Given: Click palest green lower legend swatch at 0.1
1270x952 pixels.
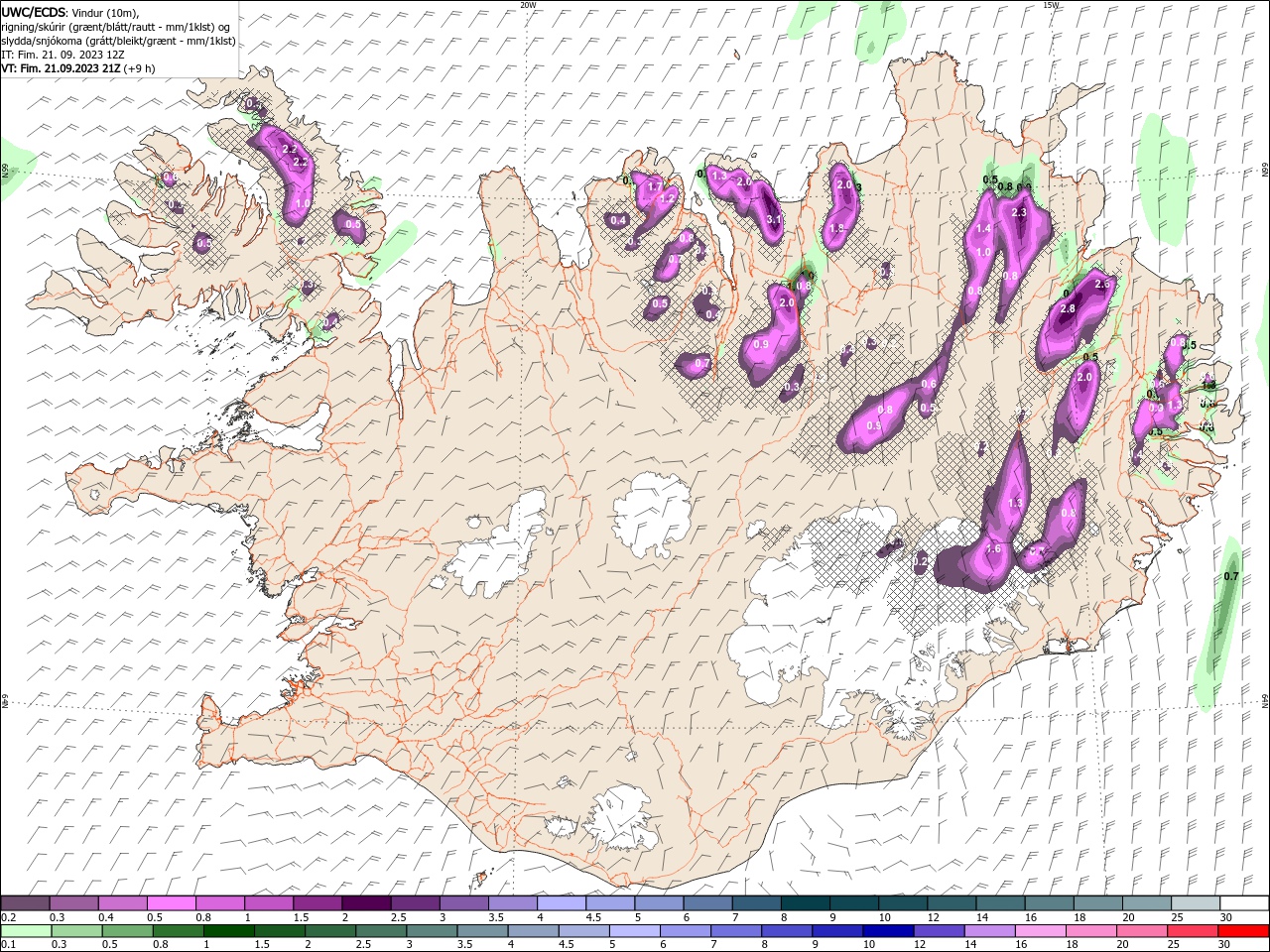Looking at the screenshot, I should coord(26,931).
